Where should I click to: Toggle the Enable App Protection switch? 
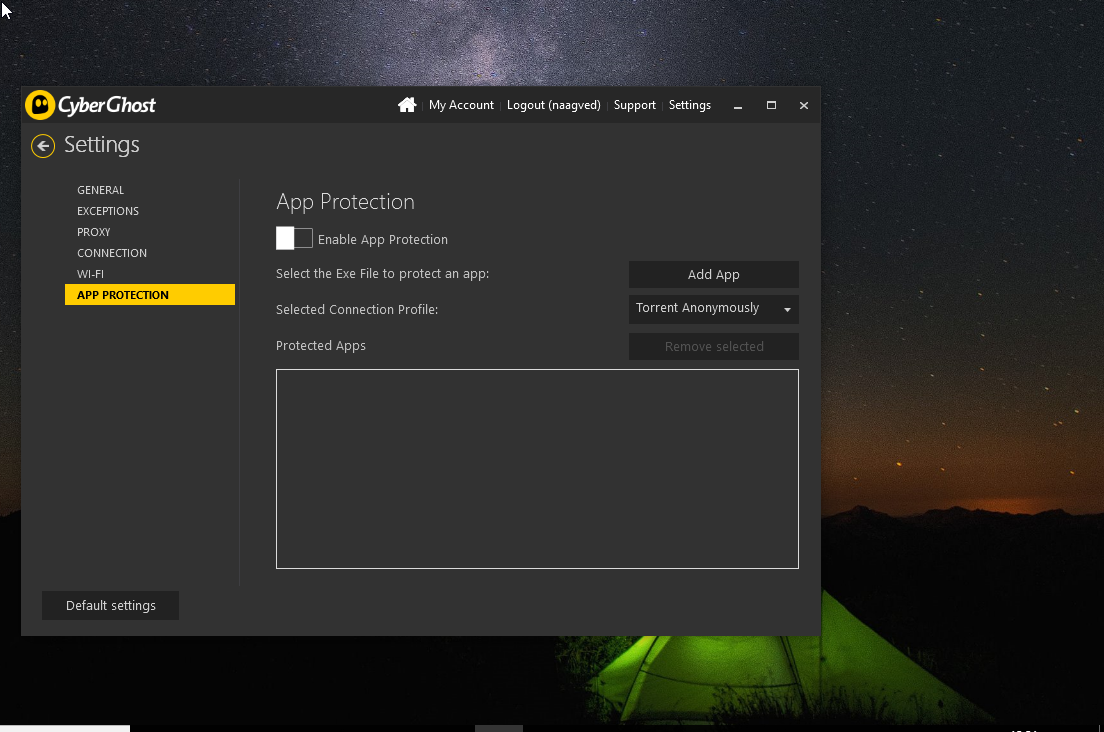point(294,239)
